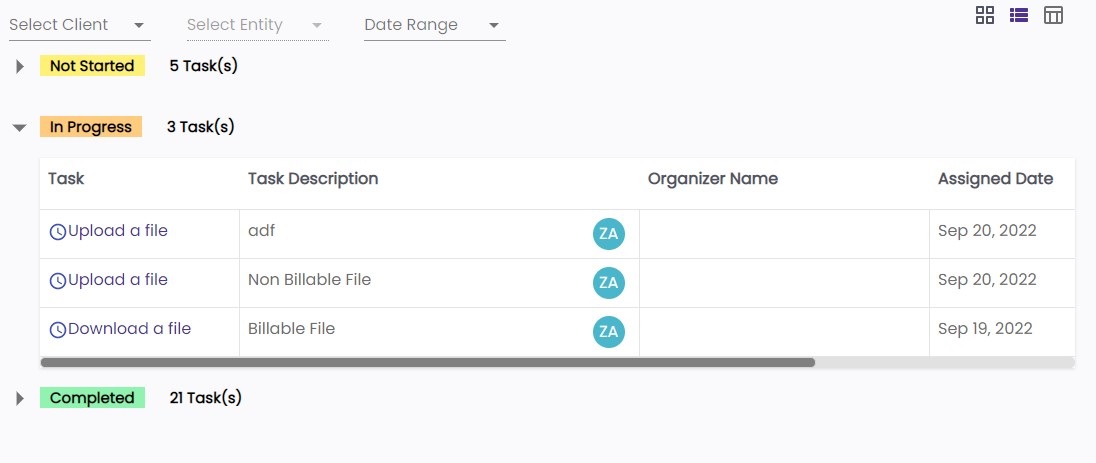Open the Date Range dropdown

click(x=434, y=25)
